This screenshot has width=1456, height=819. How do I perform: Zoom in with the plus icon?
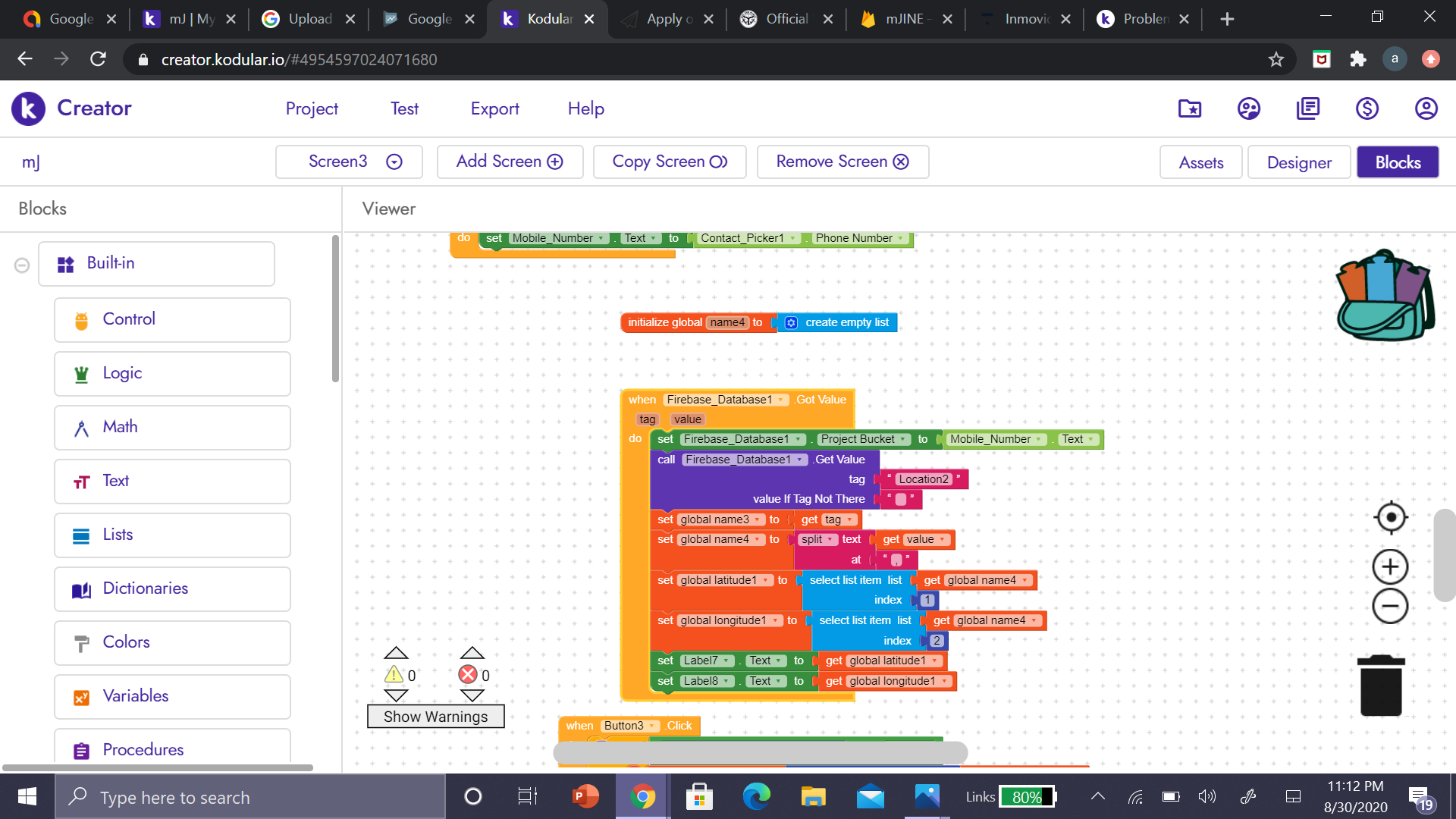pyautogui.click(x=1391, y=566)
